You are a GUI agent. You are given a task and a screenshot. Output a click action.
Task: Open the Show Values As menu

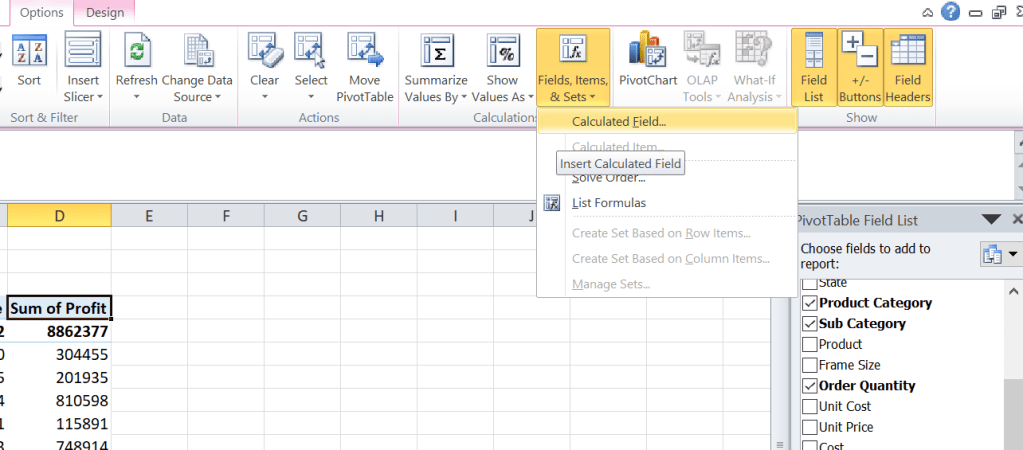[x=502, y=97]
